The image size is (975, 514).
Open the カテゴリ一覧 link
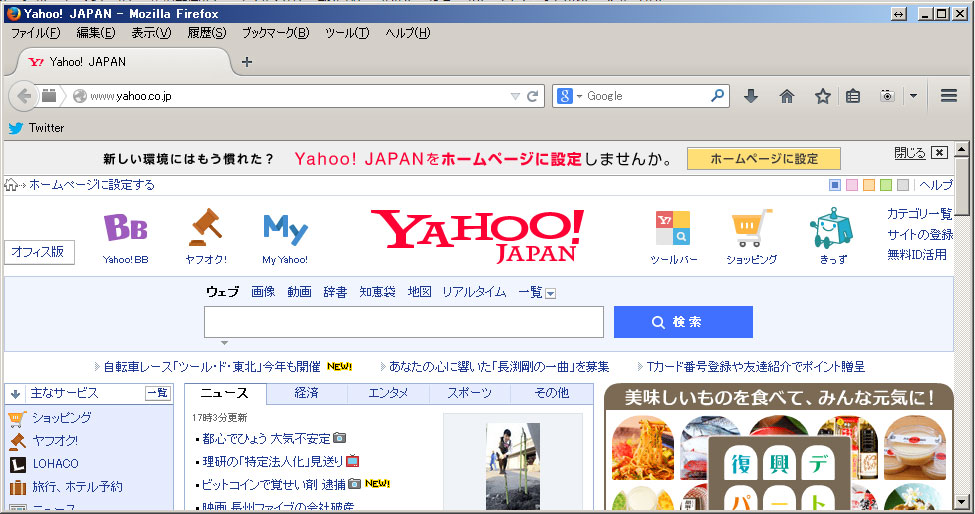coord(919,214)
